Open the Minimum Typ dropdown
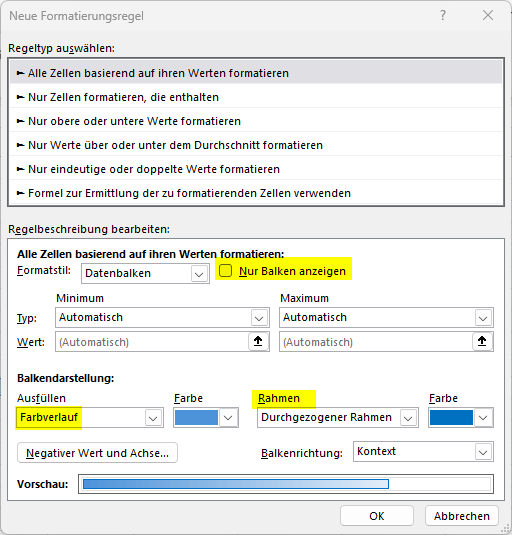 point(162,318)
